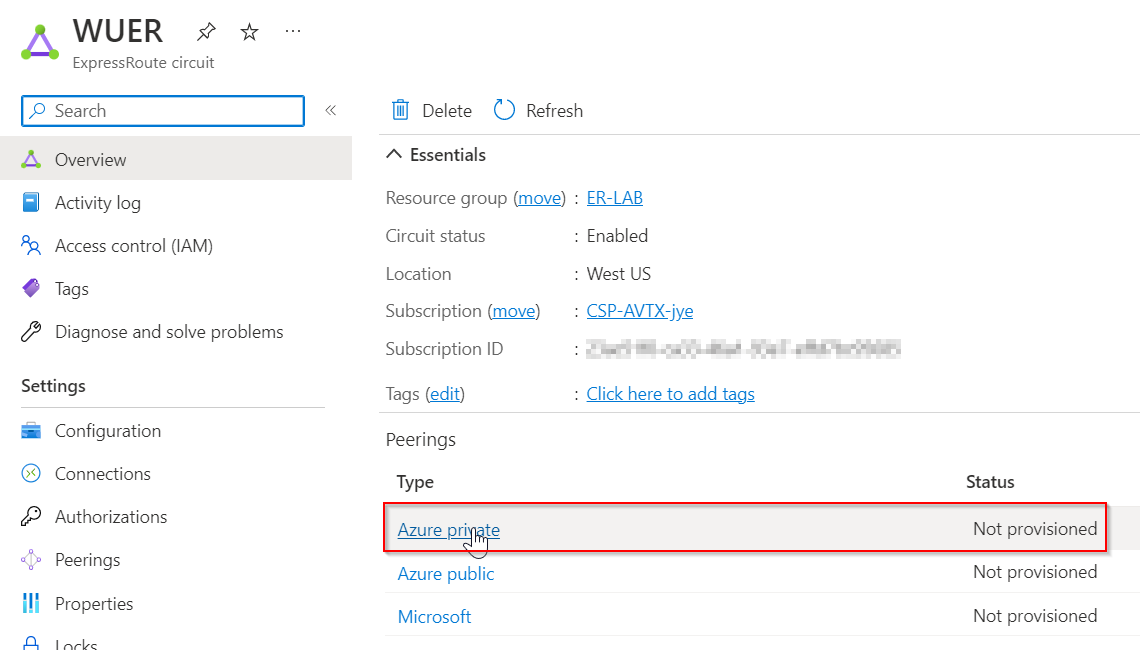Open the more options ellipsis menu
1140x650 pixels.
293,31
